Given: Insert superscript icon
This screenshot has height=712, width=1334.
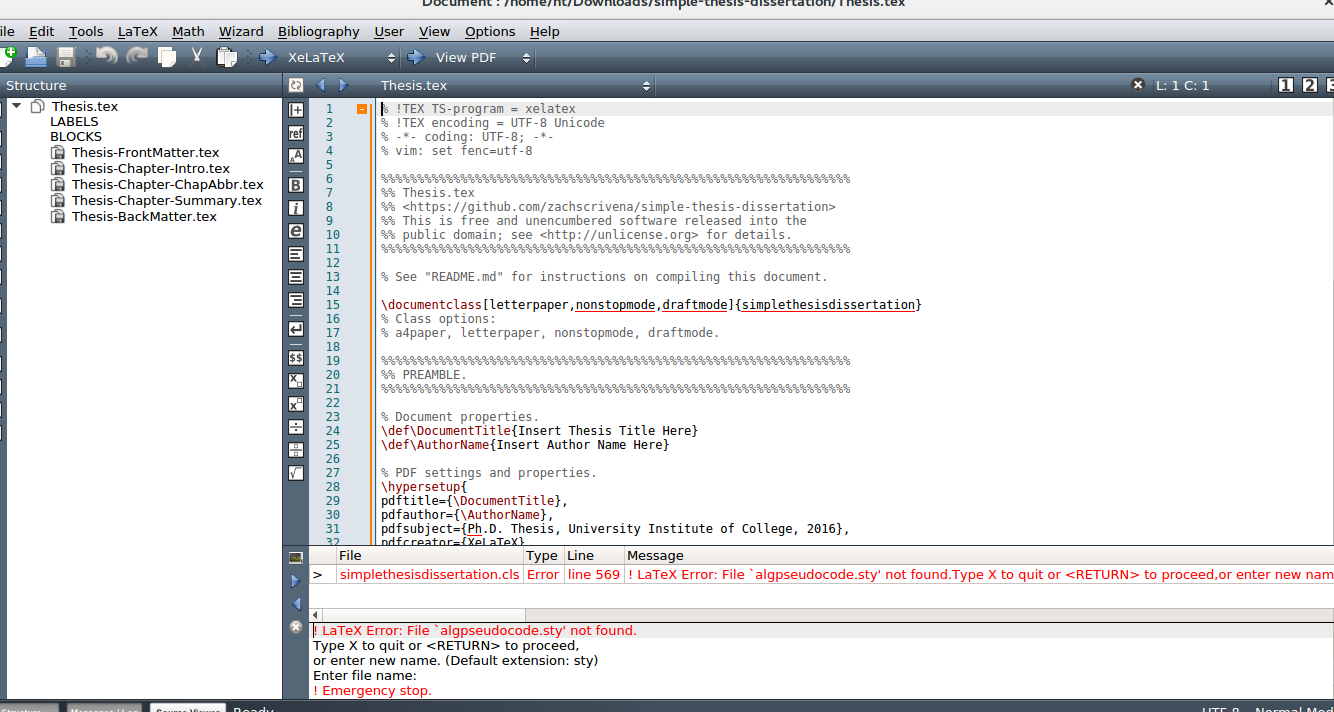Looking at the screenshot, I should [x=296, y=404].
